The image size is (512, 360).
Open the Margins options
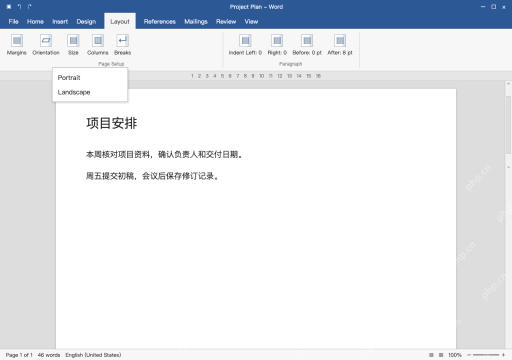[x=17, y=45]
